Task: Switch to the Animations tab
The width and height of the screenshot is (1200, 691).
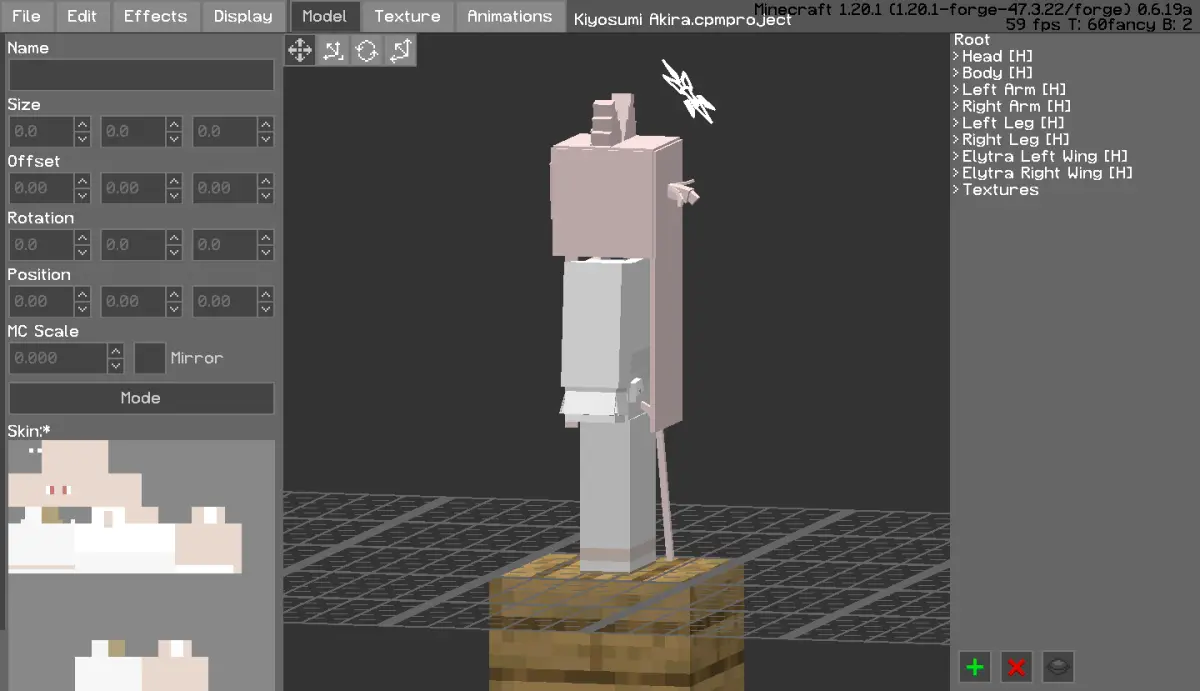Action: 510,16
